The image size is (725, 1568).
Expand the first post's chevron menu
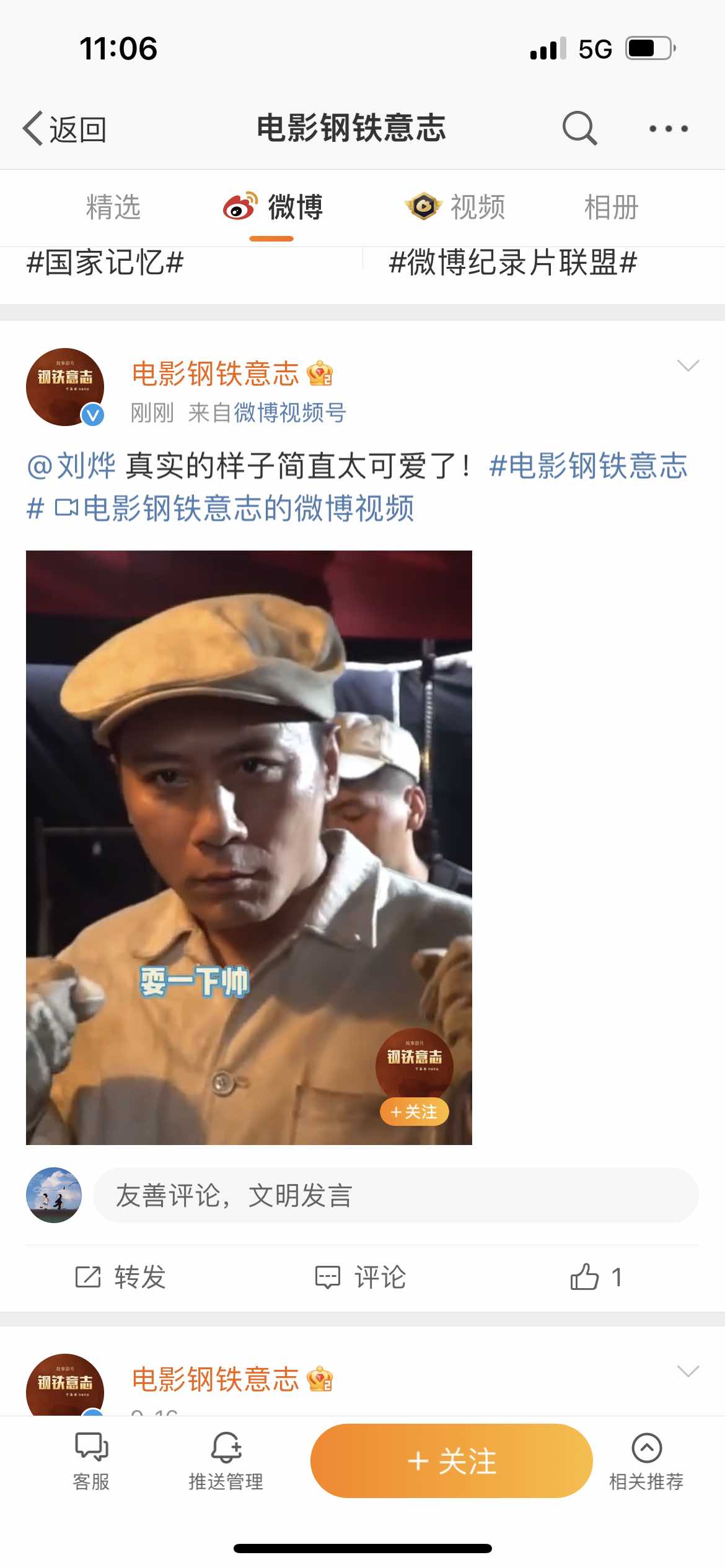pos(688,365)
